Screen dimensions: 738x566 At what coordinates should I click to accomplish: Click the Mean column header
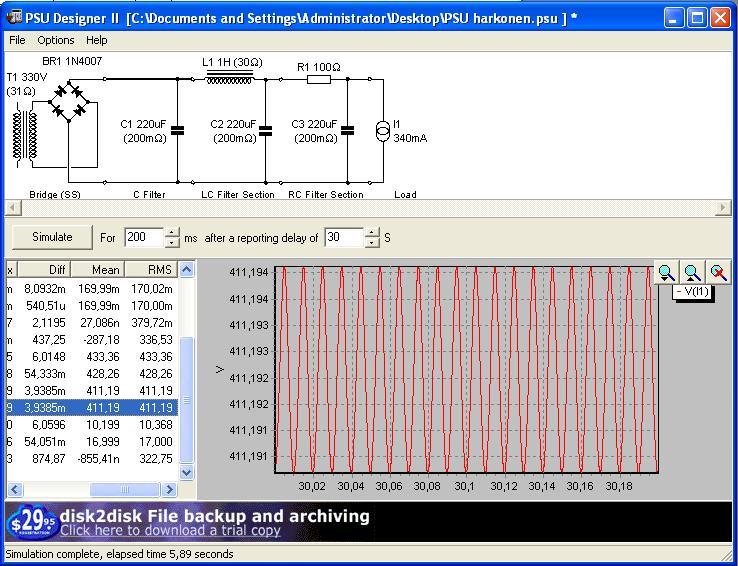[x=99, y=269]
